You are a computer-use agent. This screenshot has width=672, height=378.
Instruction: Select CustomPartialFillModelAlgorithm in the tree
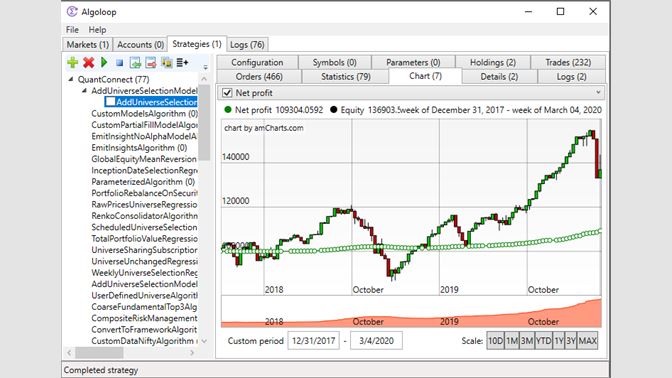pos(144,125)
